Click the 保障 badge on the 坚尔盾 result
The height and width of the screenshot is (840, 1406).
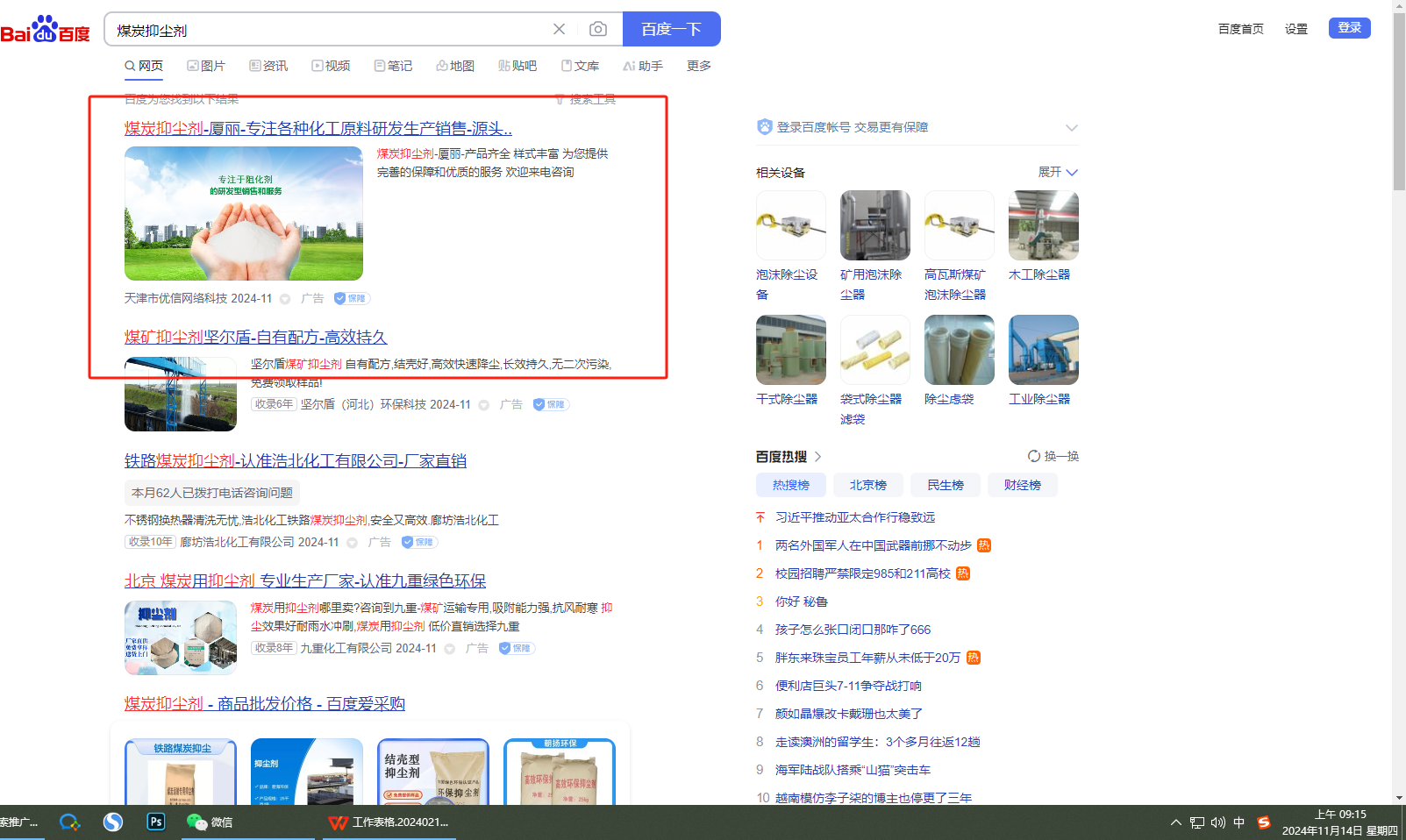pos(551,404)
